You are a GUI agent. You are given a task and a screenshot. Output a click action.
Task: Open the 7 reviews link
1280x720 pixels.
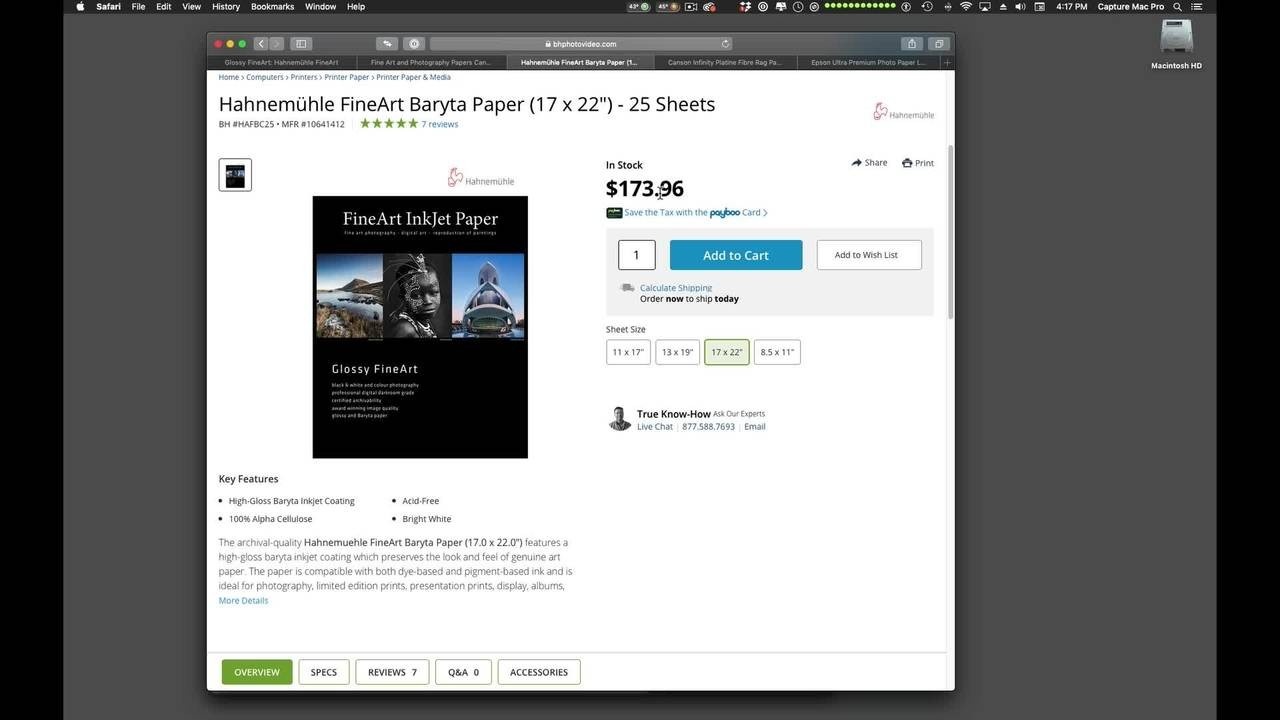(x=440, y=124)
